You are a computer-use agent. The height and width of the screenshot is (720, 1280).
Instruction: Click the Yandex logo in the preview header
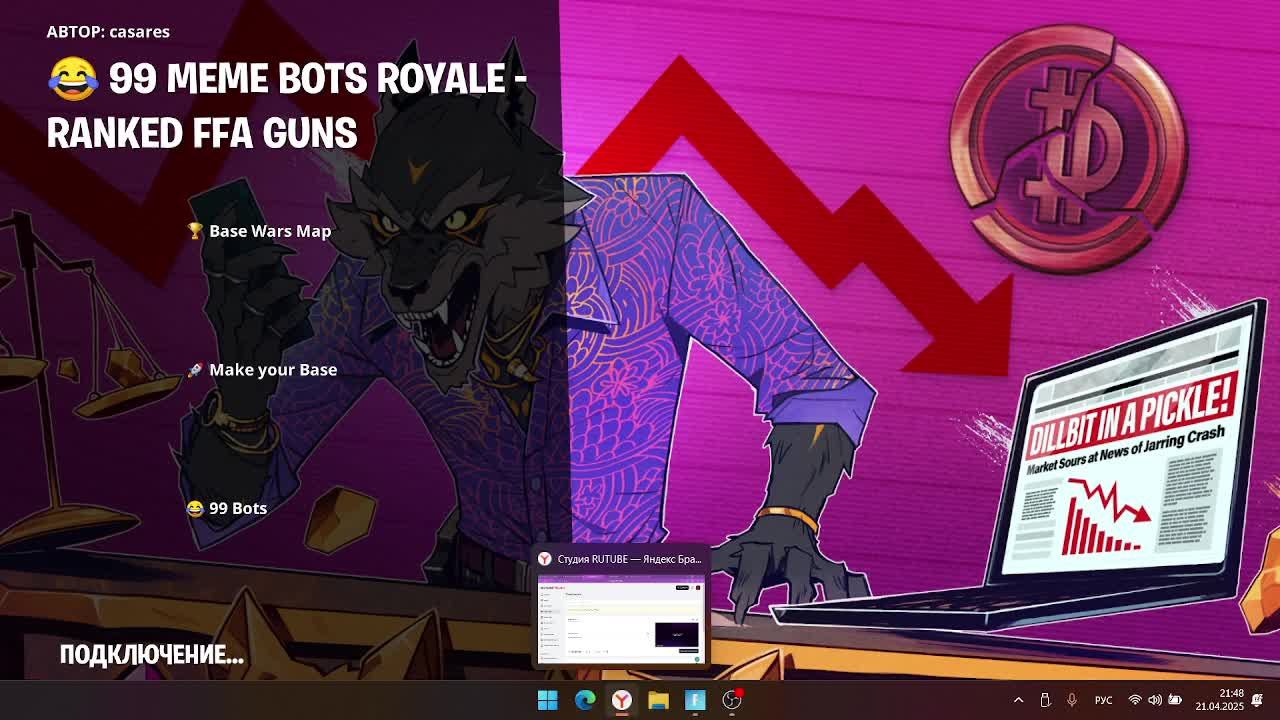tap(545, 559)
